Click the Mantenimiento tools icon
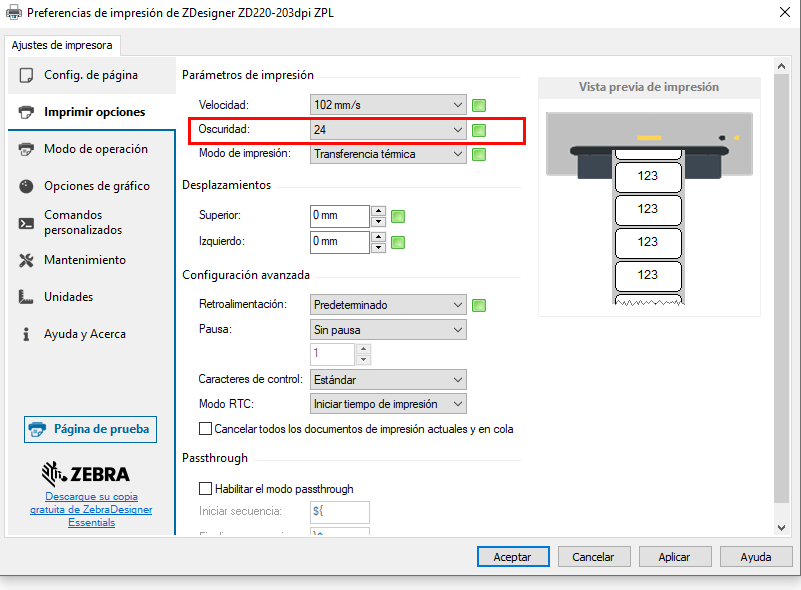Viewport: 801px width, 590px height. pos(27,260)
